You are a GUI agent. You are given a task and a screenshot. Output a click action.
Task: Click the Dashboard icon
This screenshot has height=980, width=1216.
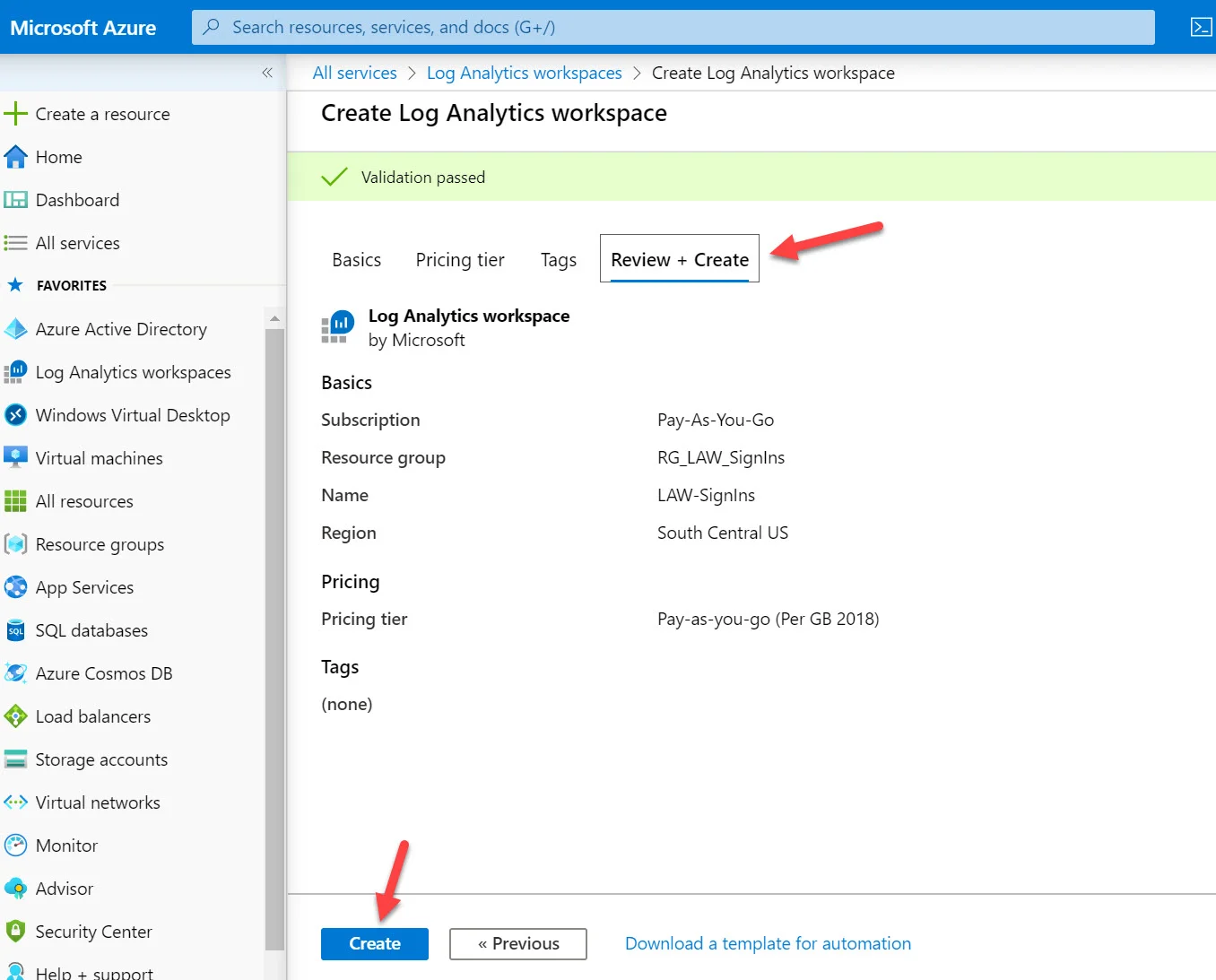click(15, 200)
